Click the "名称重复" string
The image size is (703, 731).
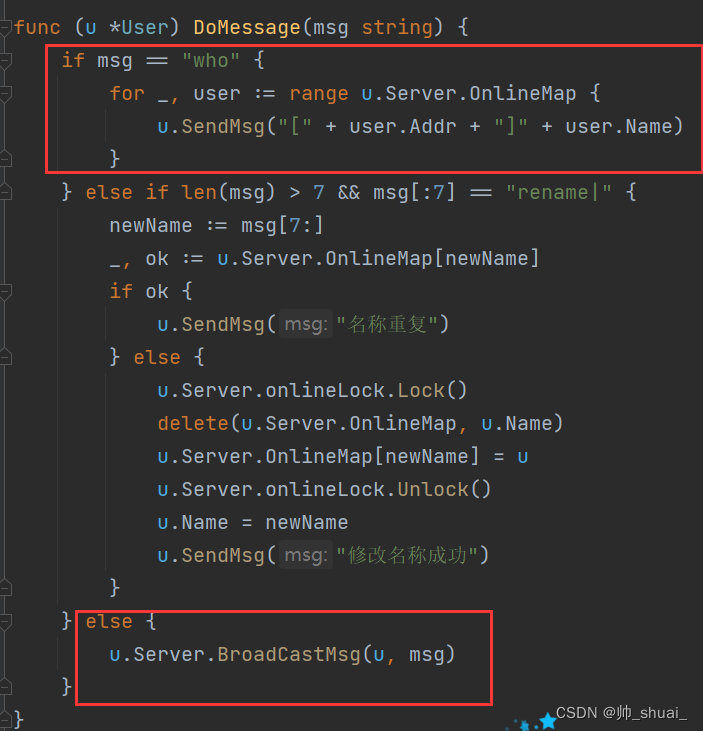[386, 324]
